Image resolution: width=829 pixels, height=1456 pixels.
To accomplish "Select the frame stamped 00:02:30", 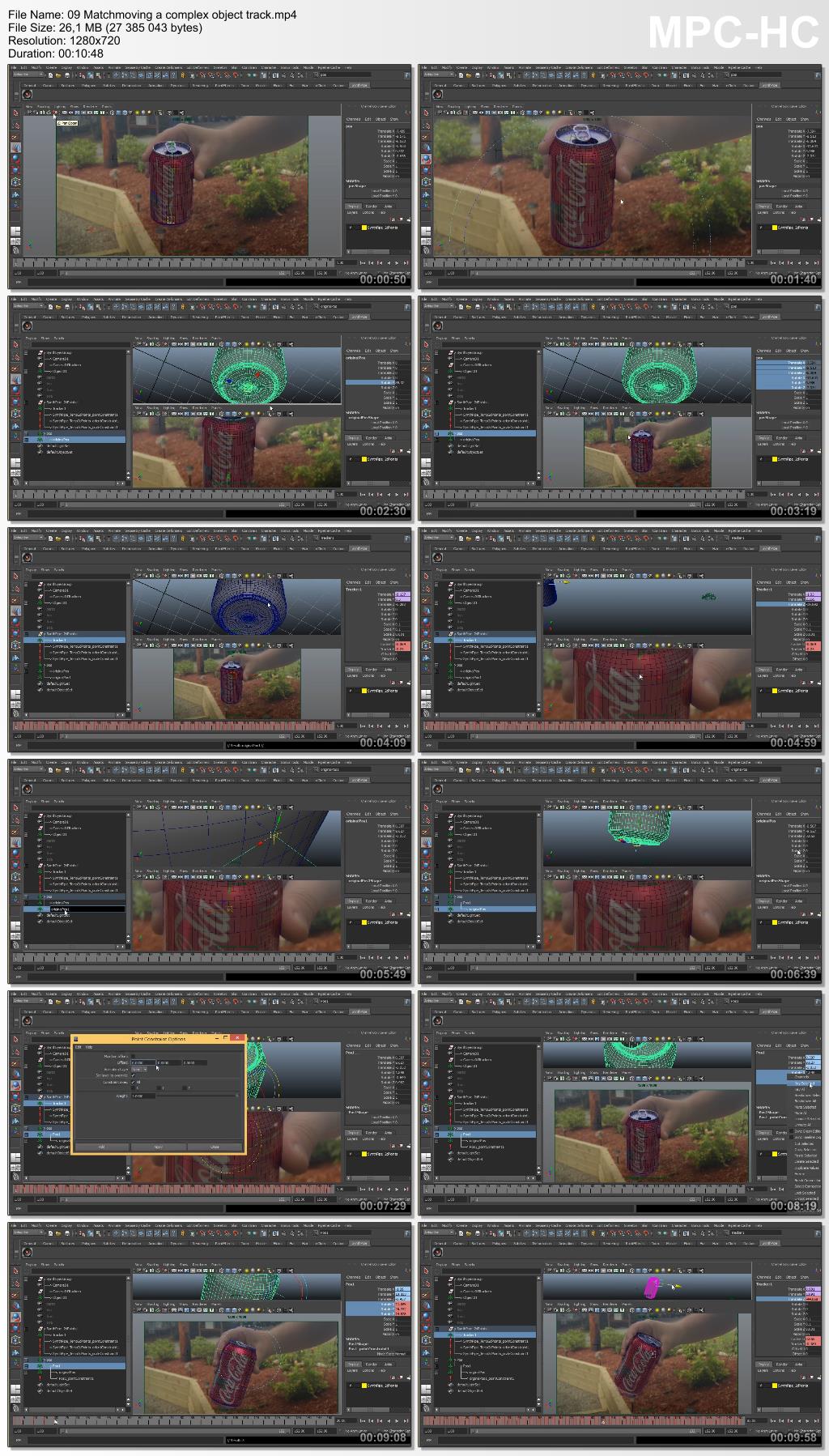I will 210,407.
